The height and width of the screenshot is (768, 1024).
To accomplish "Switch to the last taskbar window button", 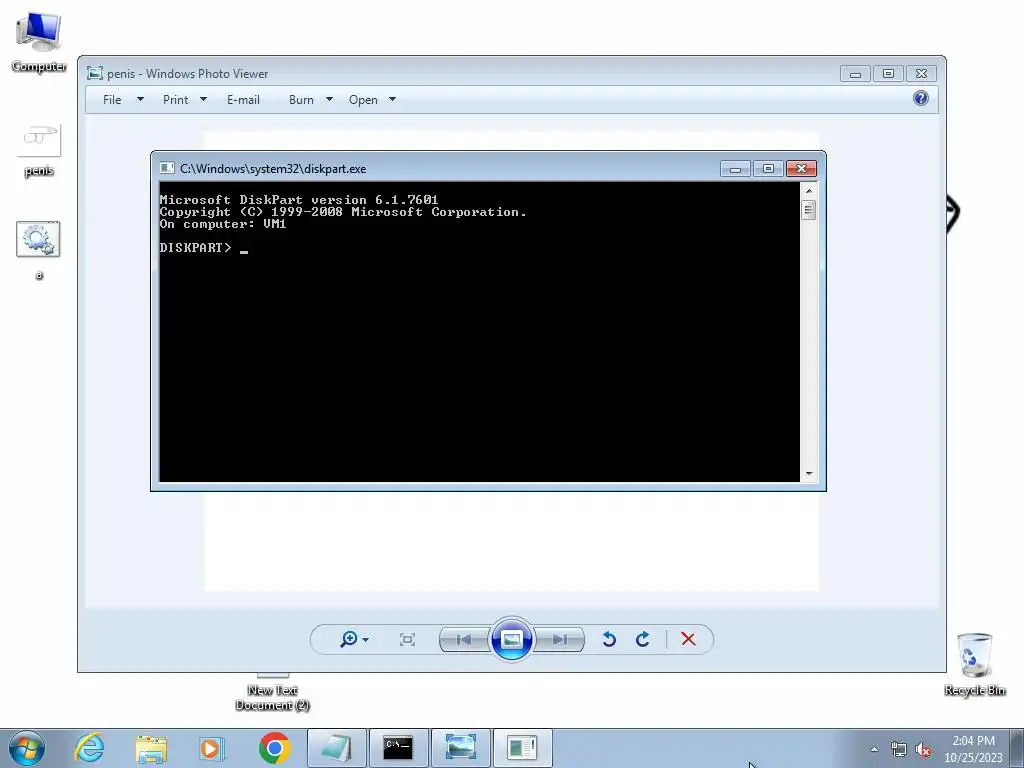I will click(522, 748).
